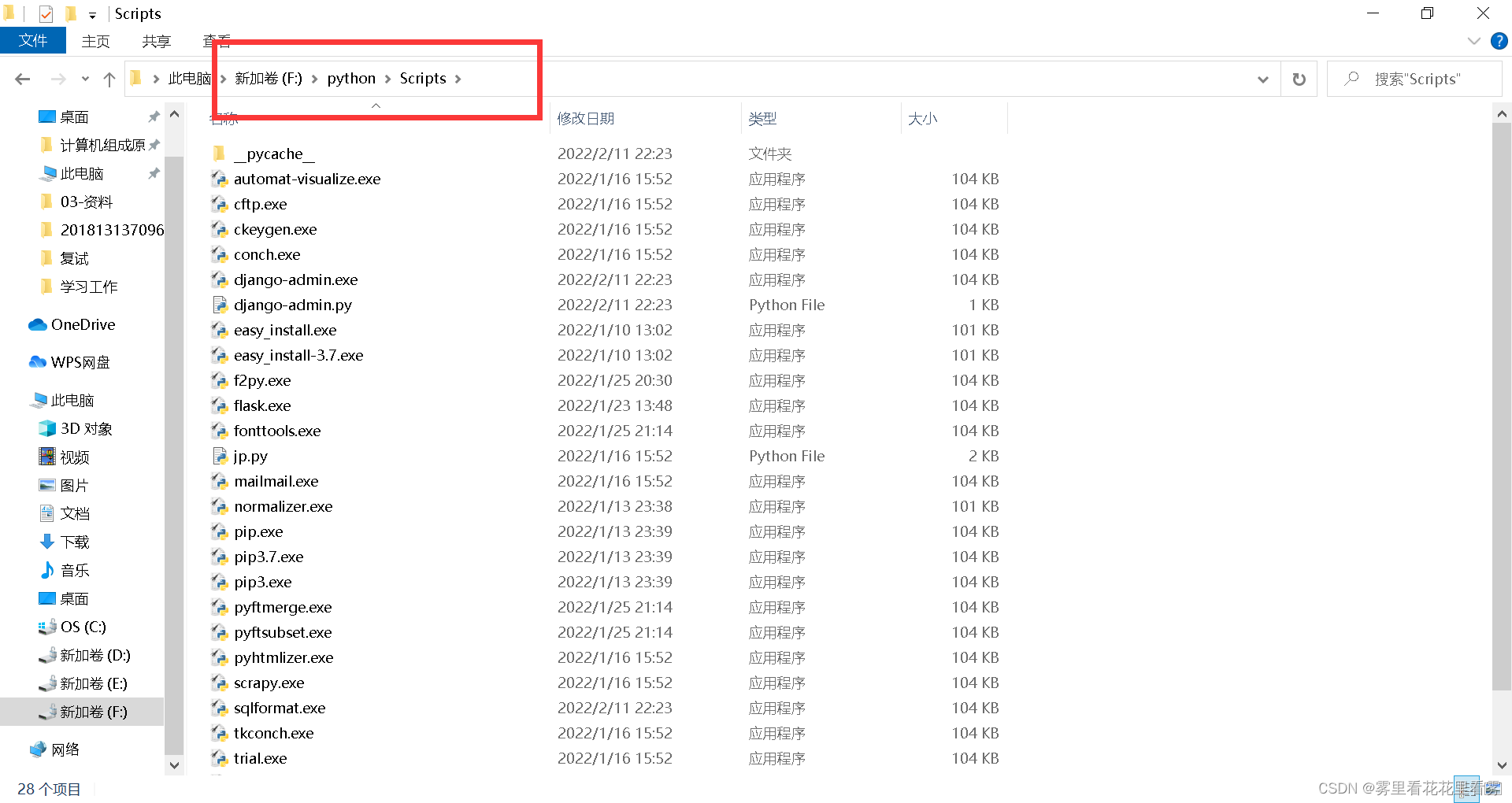Navigate to 此电脑 in address path
This screenshot has width=1512, height=803.
click(x=189, y=78)
